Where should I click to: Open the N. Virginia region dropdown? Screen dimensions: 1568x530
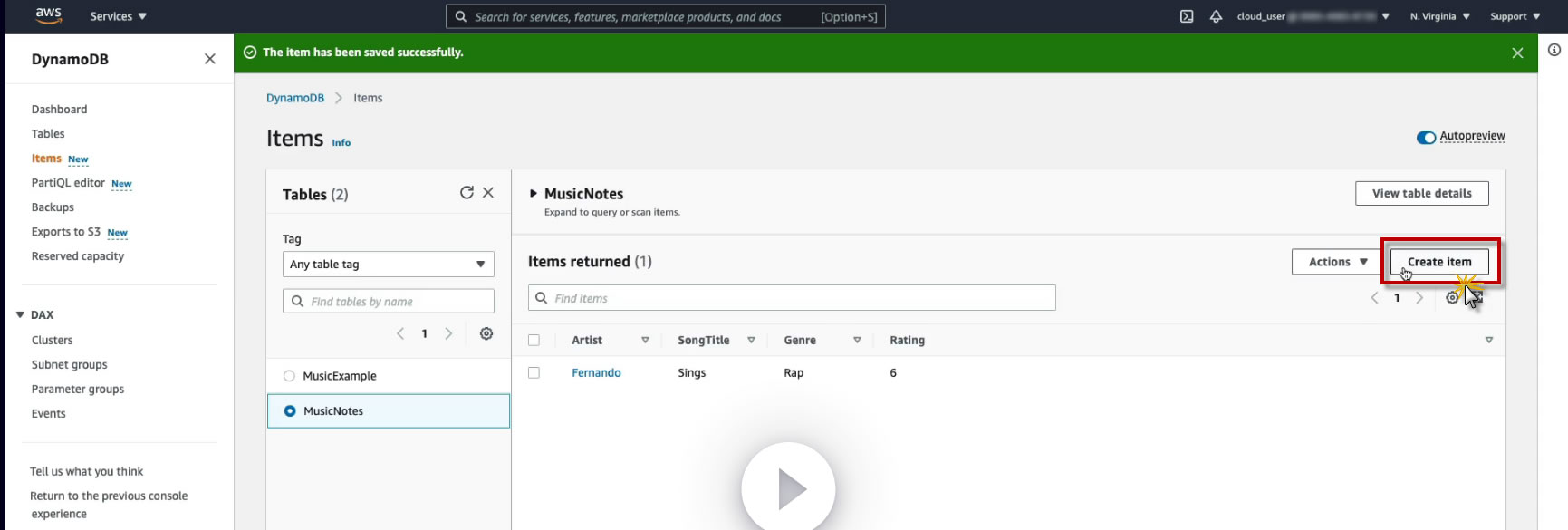click(1439, 16)
